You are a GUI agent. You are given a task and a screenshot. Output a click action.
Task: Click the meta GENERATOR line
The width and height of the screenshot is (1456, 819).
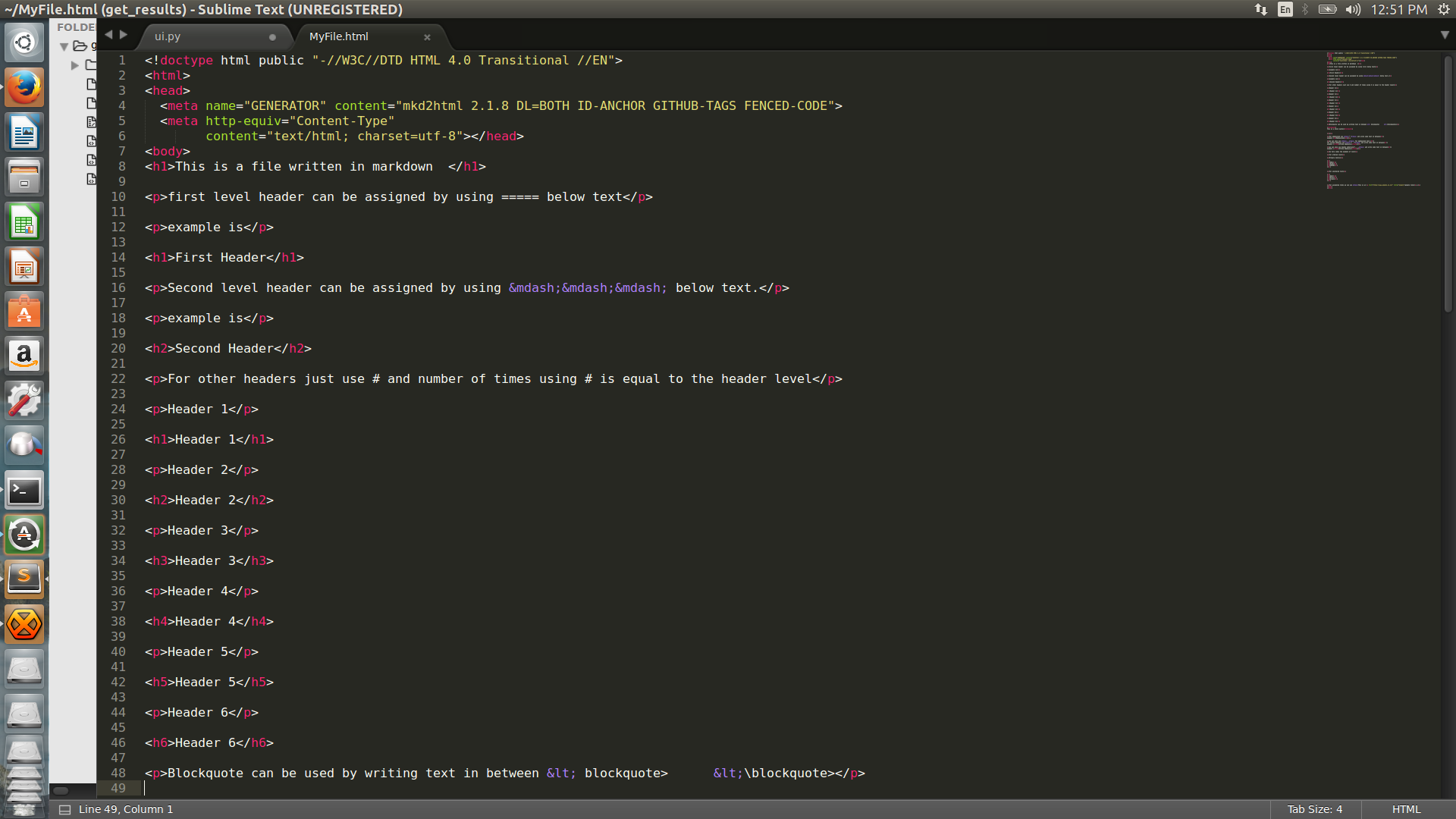click(501, 106)
